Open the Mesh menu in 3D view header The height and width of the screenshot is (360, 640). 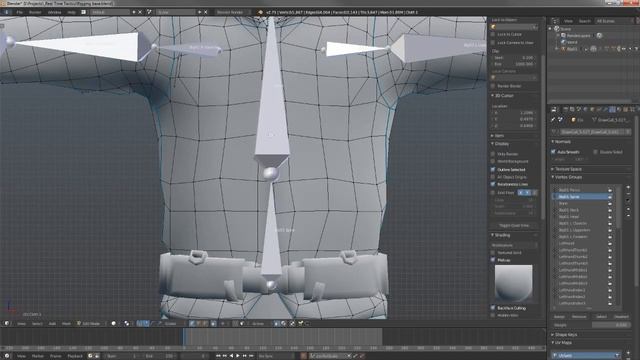[x=66, y=323]
